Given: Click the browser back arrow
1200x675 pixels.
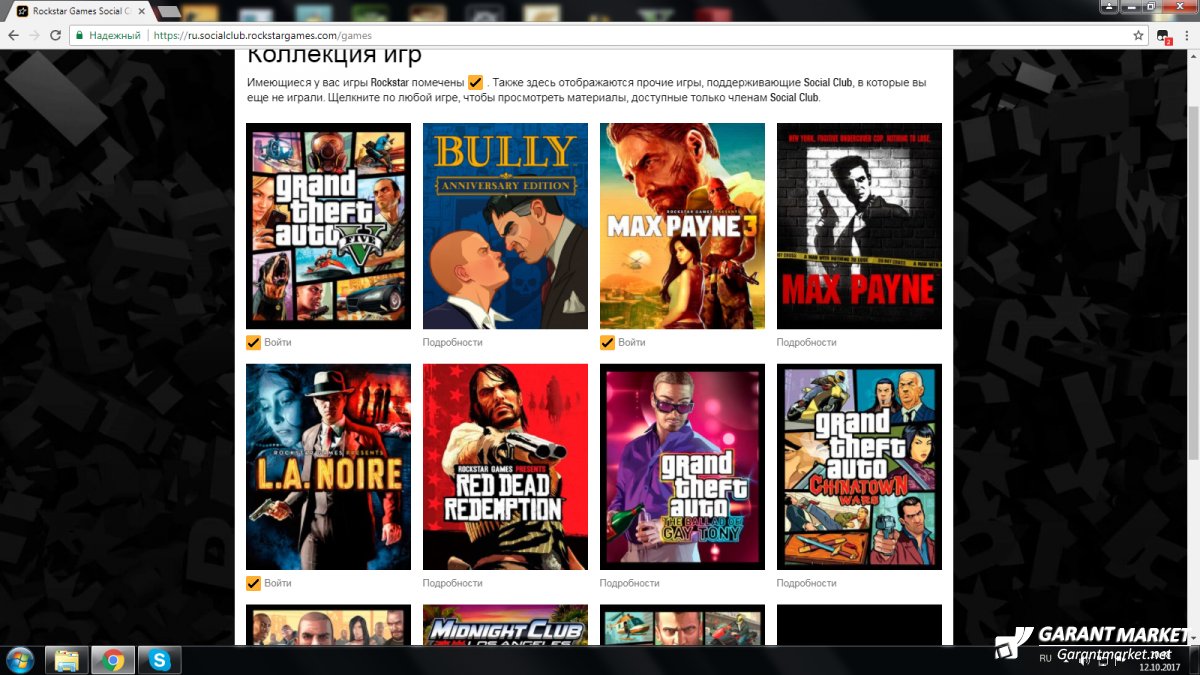Looking at the screenshot, I should (x=13, y=34).
